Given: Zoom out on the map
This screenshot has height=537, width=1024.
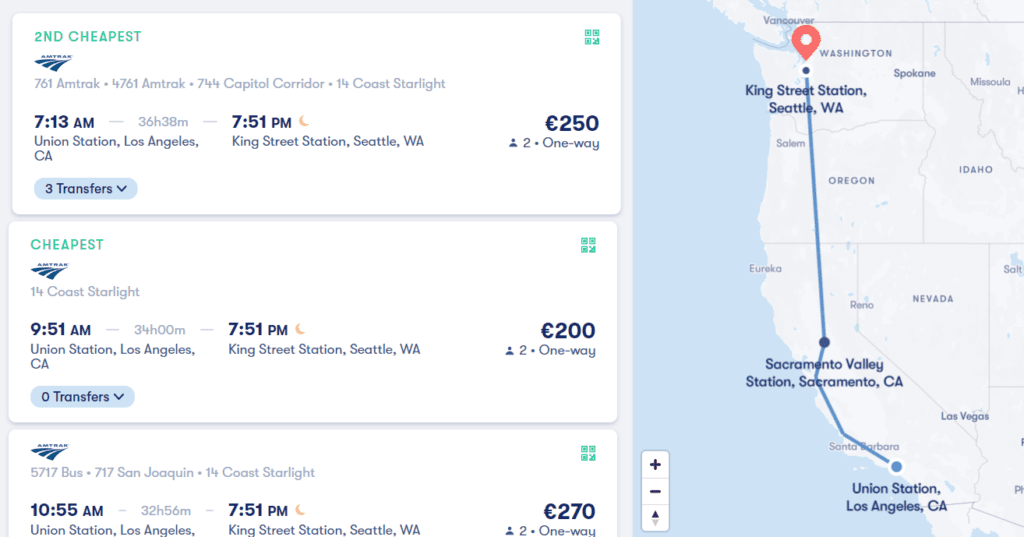Looking at the screenshot, I should 655,491.
